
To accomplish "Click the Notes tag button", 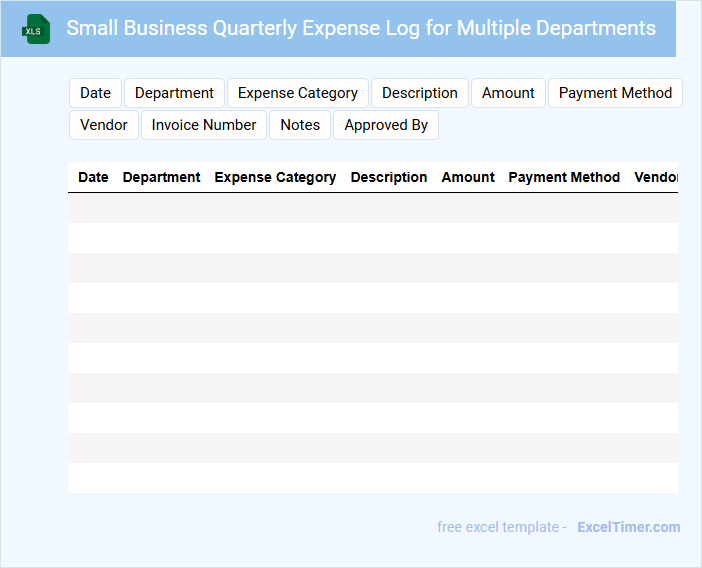I will (300, 125).
